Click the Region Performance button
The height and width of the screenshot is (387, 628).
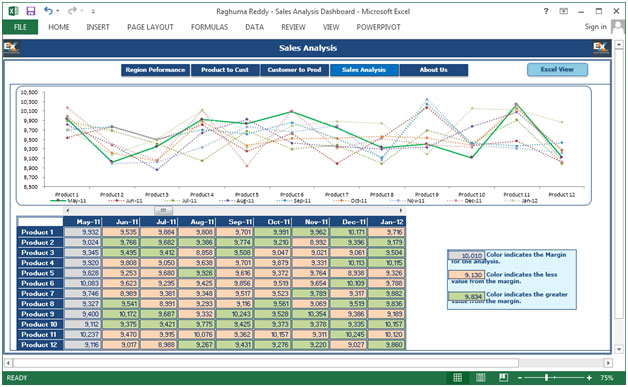click(x=155, y=70)
